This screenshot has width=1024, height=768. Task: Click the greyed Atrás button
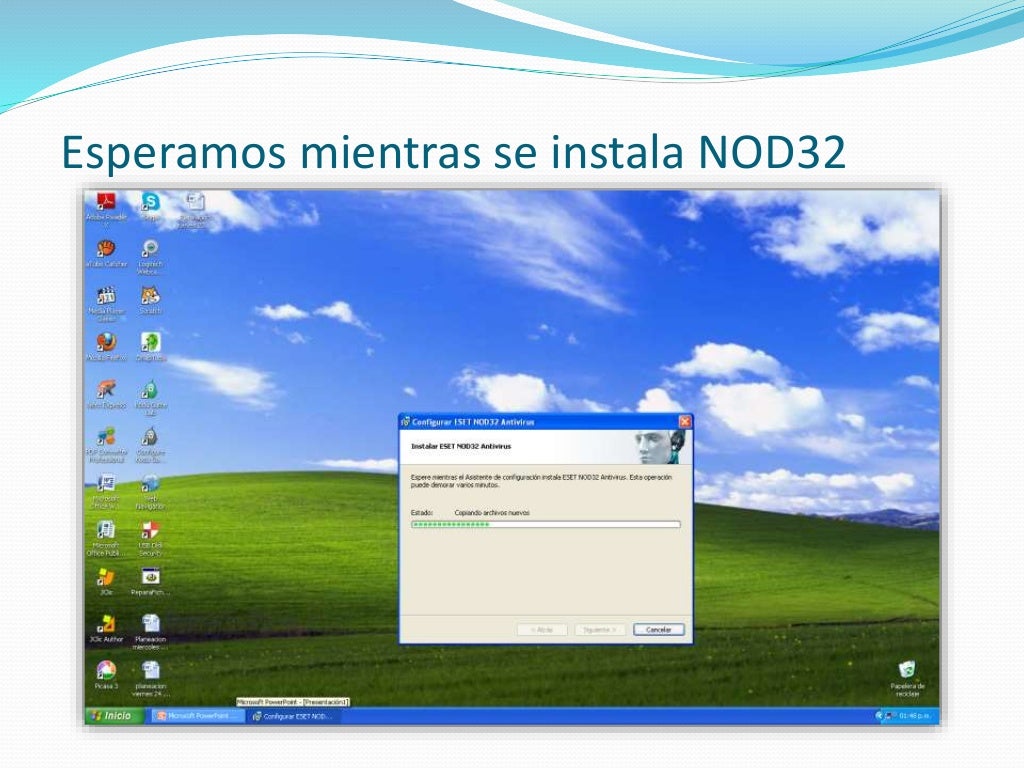542,630
